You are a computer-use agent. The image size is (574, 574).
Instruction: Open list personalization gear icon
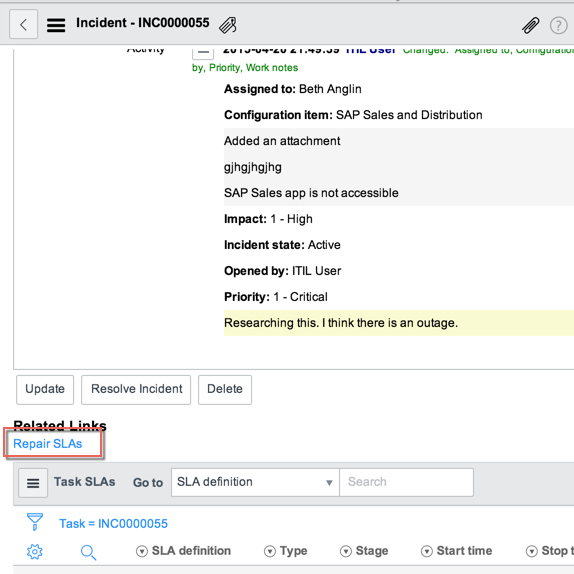[35, 551]
